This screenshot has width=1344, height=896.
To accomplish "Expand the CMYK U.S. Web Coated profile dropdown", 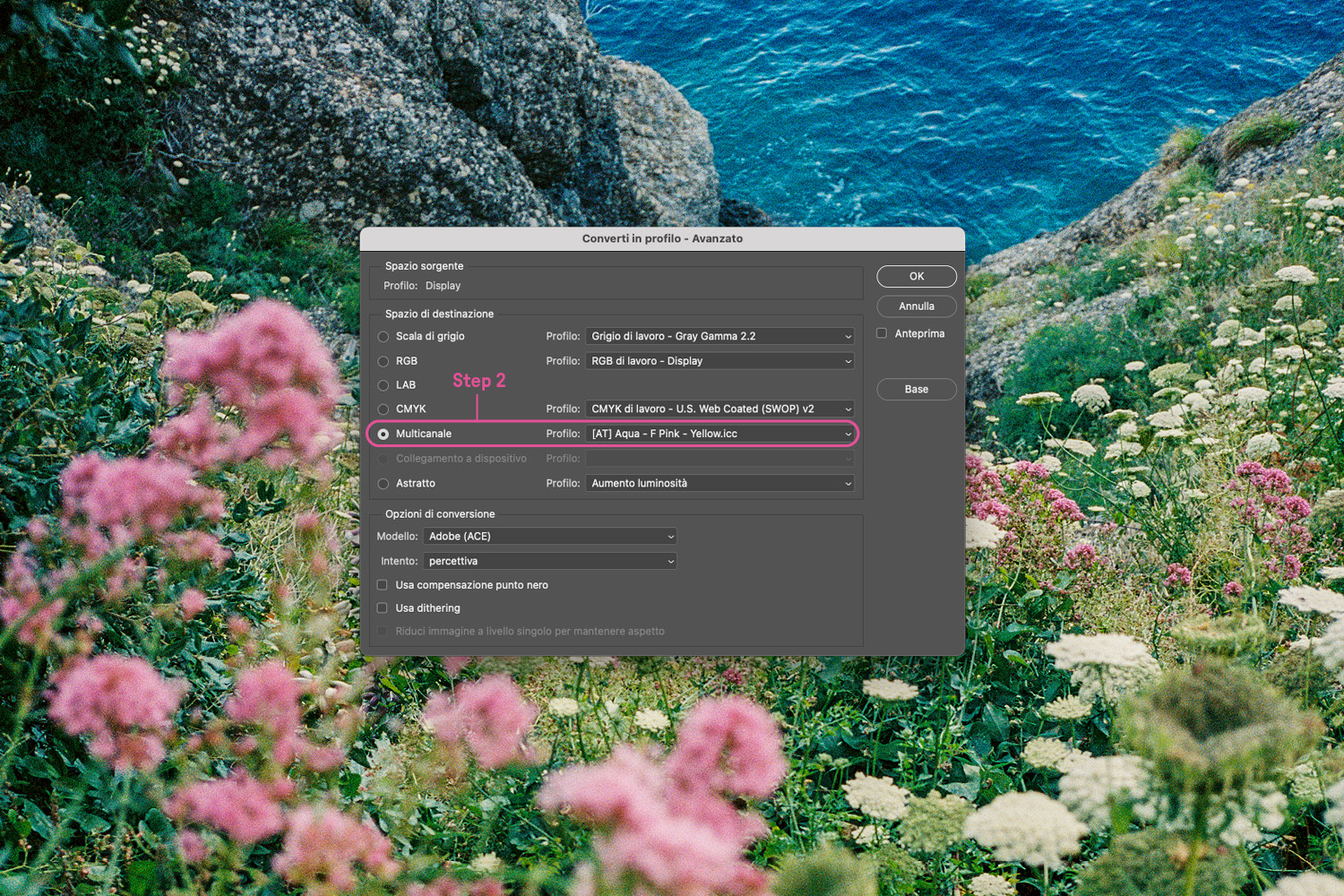I will (719, 409).
